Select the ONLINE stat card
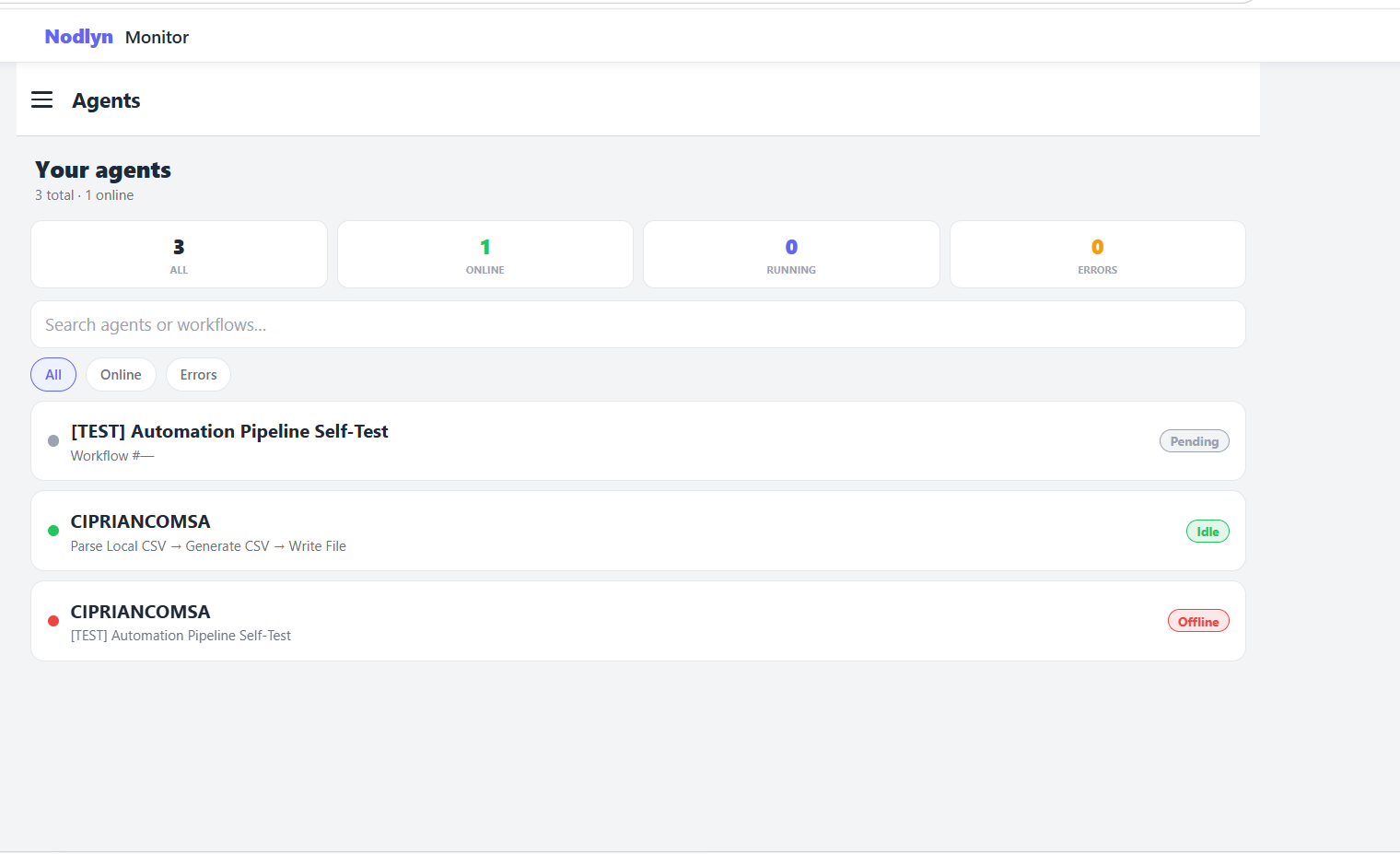The image size is (1400, 854). tap(485, 254)
